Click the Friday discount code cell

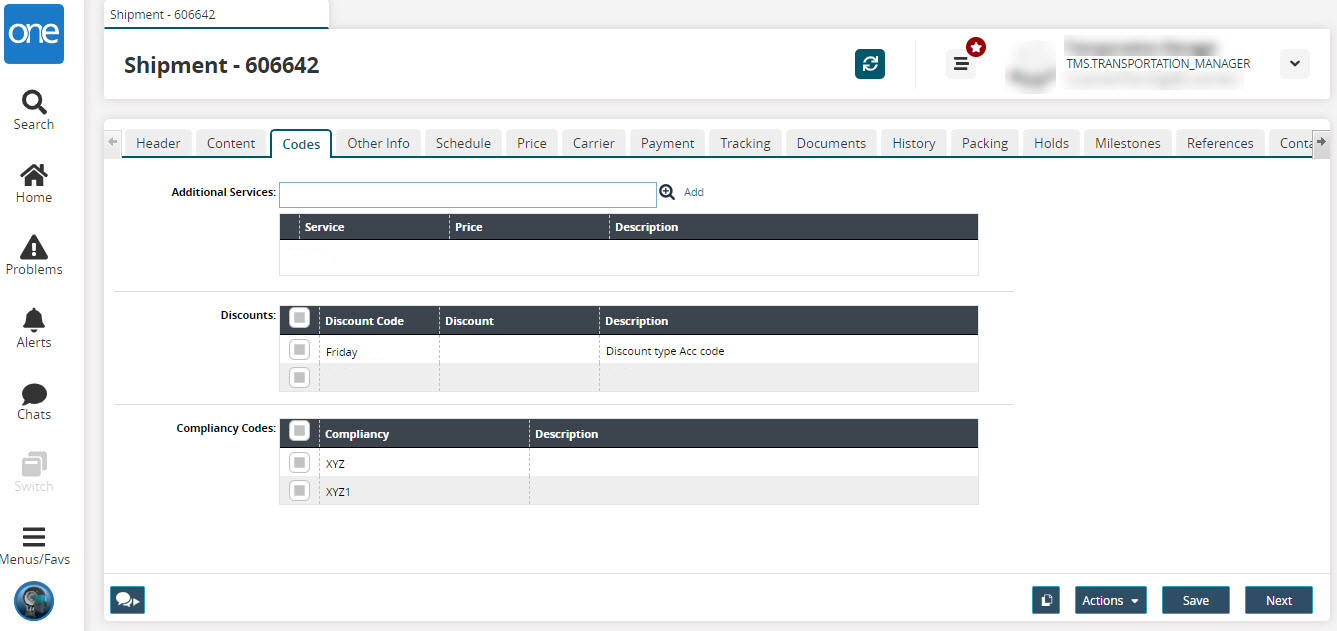click(379, 352)
